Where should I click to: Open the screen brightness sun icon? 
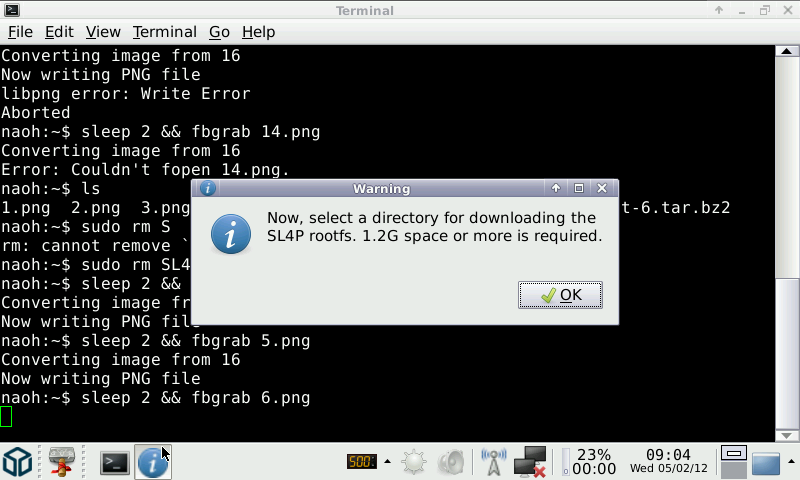414,462
